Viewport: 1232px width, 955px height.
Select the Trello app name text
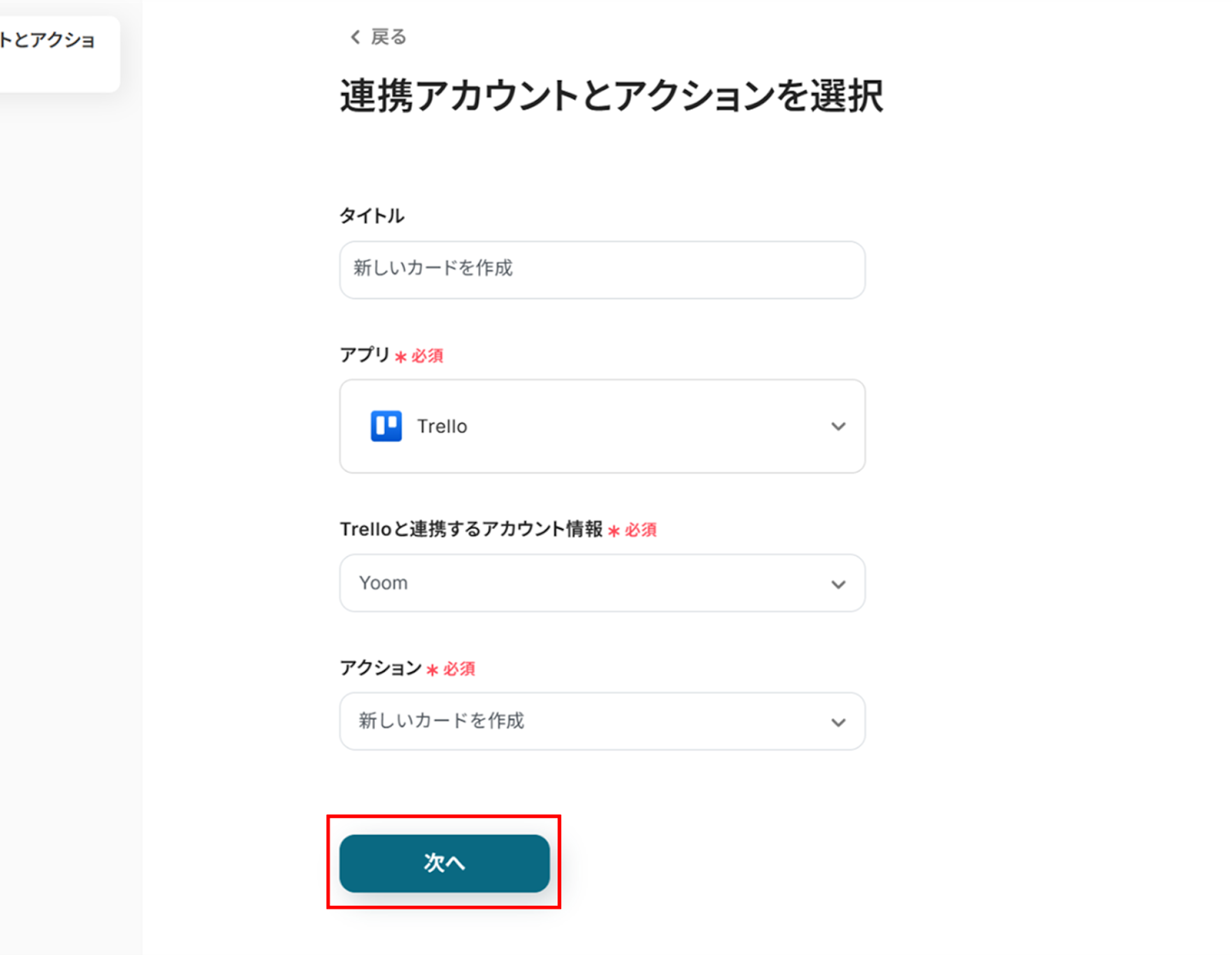[x=442, y=427]
